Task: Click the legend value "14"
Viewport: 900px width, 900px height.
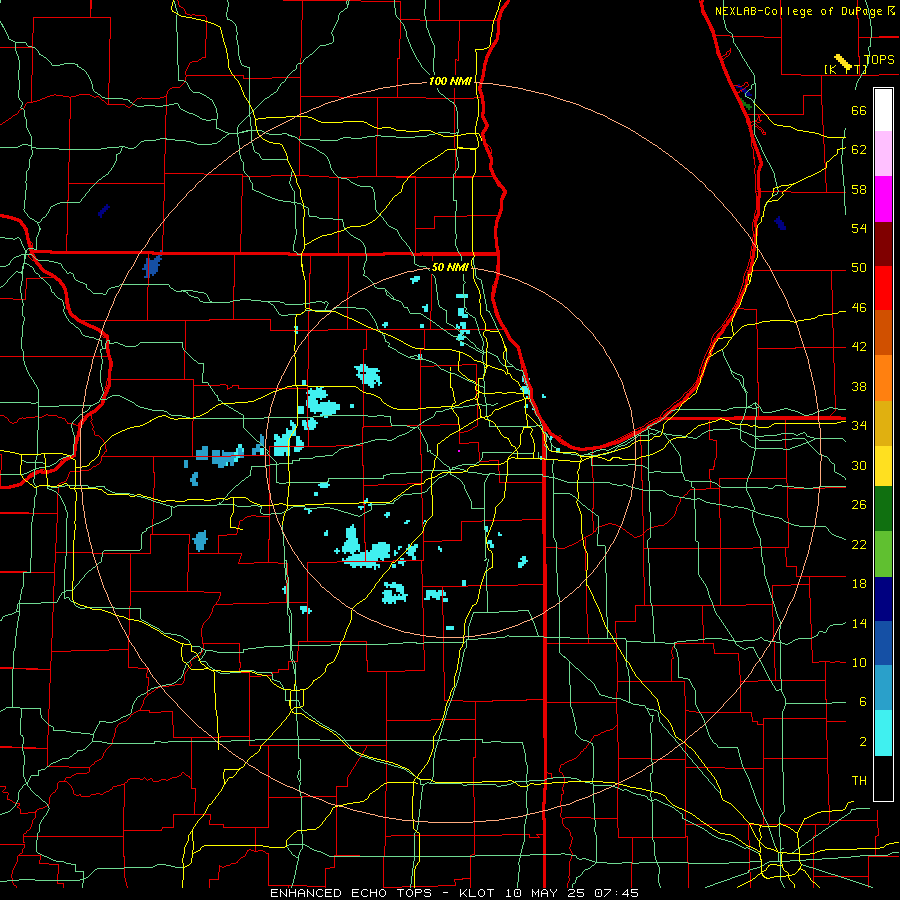Action: 859,623
